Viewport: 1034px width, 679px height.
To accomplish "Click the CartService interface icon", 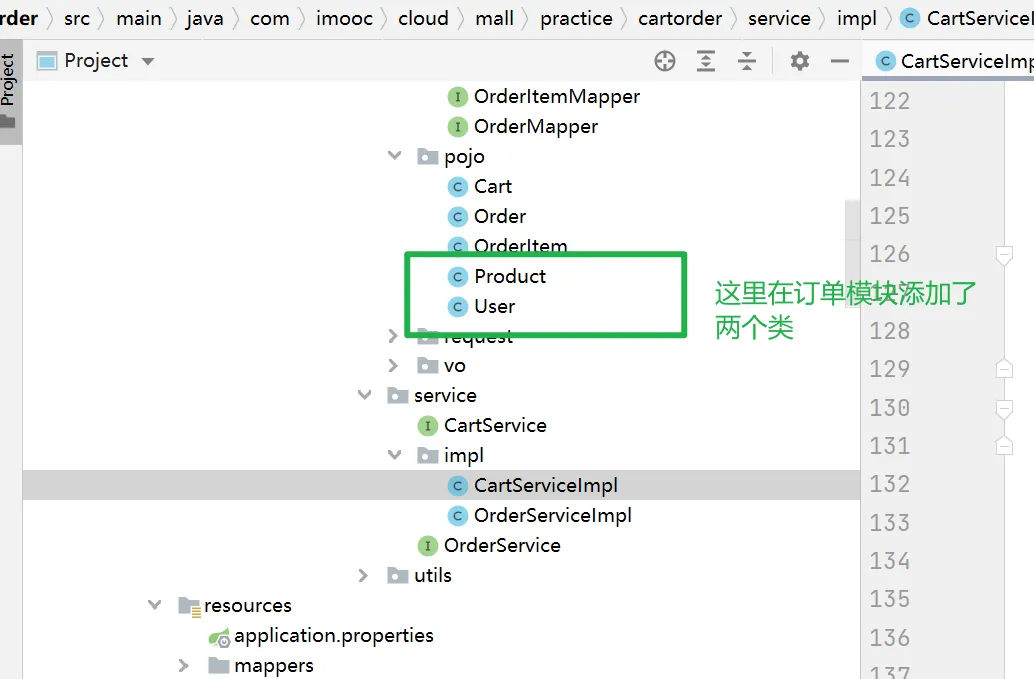I will click(x=427, y=427).
